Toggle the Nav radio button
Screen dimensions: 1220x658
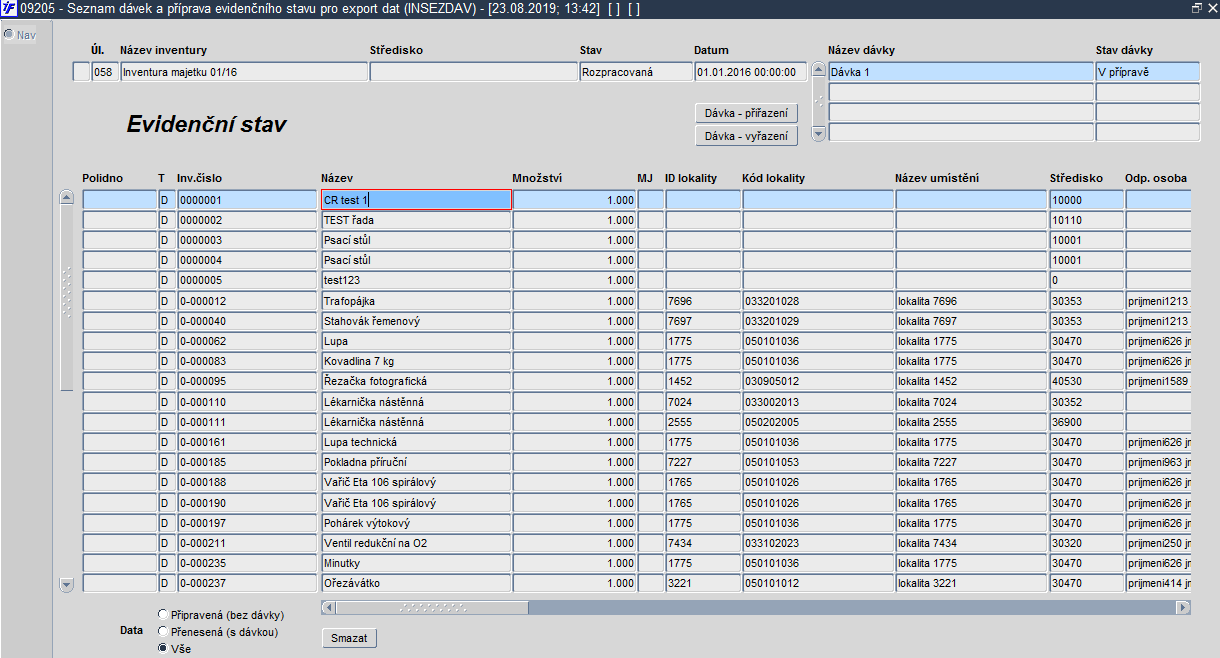[9, 34]
